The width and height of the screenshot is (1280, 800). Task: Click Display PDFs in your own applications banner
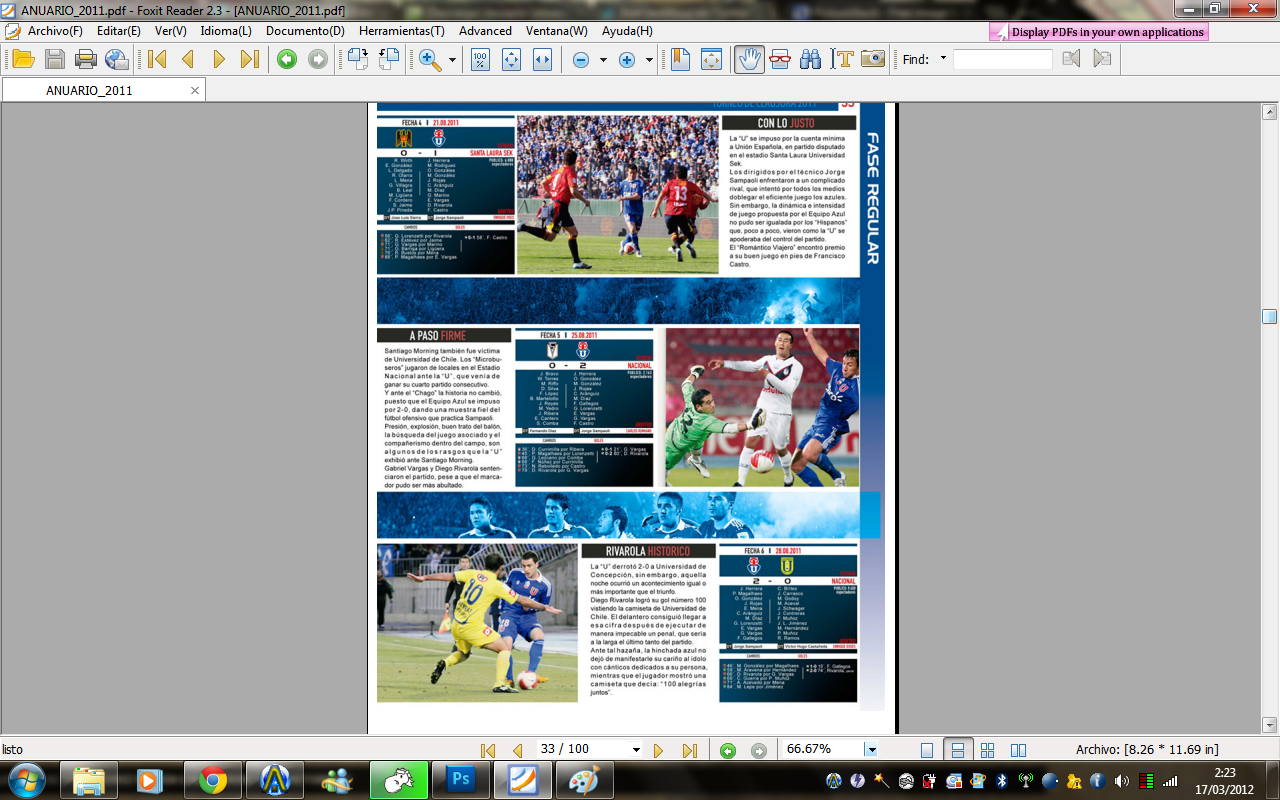(1099, 32)
